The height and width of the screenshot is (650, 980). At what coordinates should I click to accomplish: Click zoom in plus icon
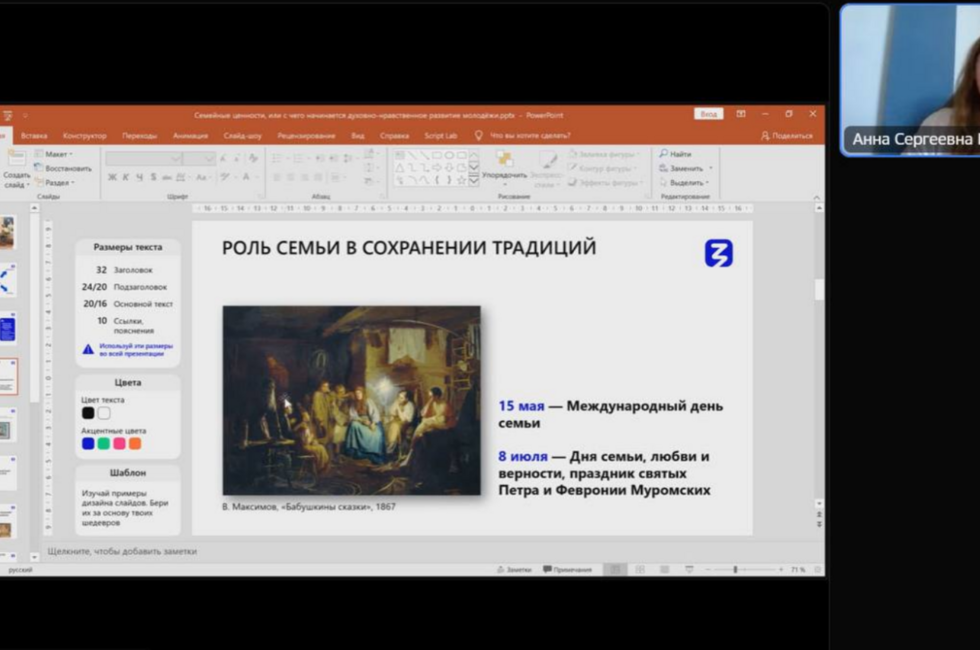[x=781, y=569]
